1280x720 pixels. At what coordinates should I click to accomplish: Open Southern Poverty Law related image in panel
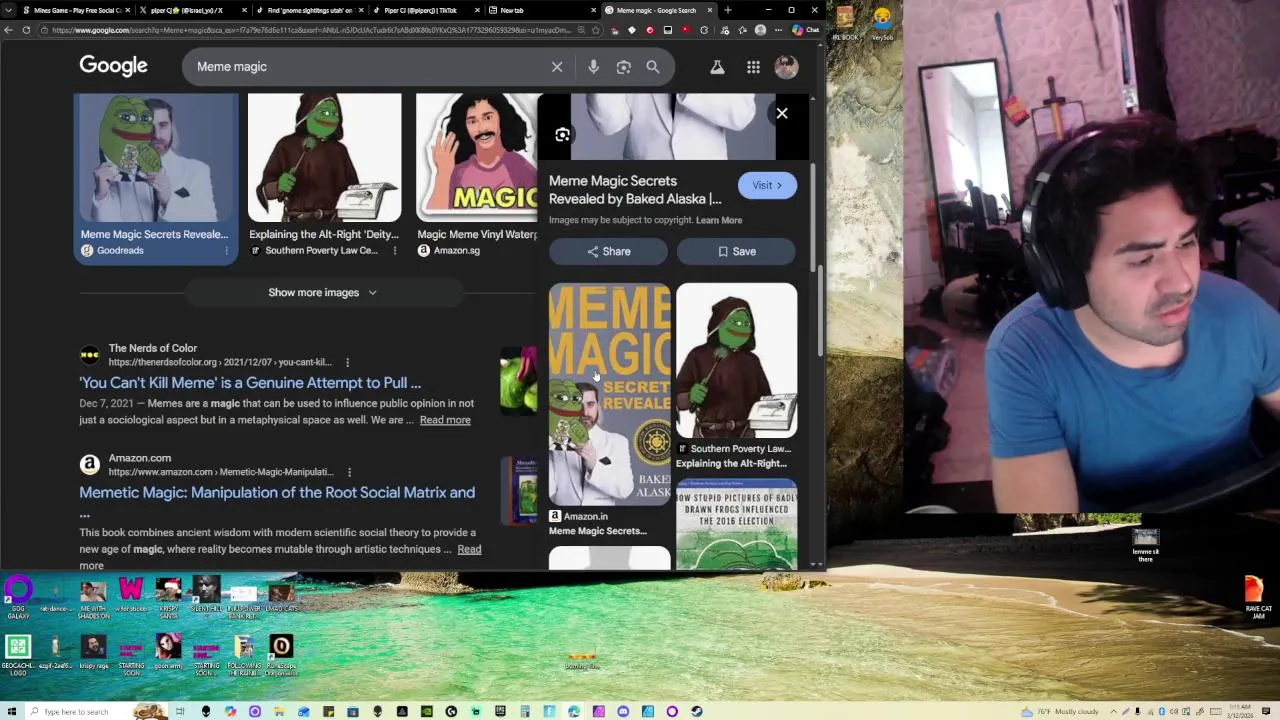(736, 360)
